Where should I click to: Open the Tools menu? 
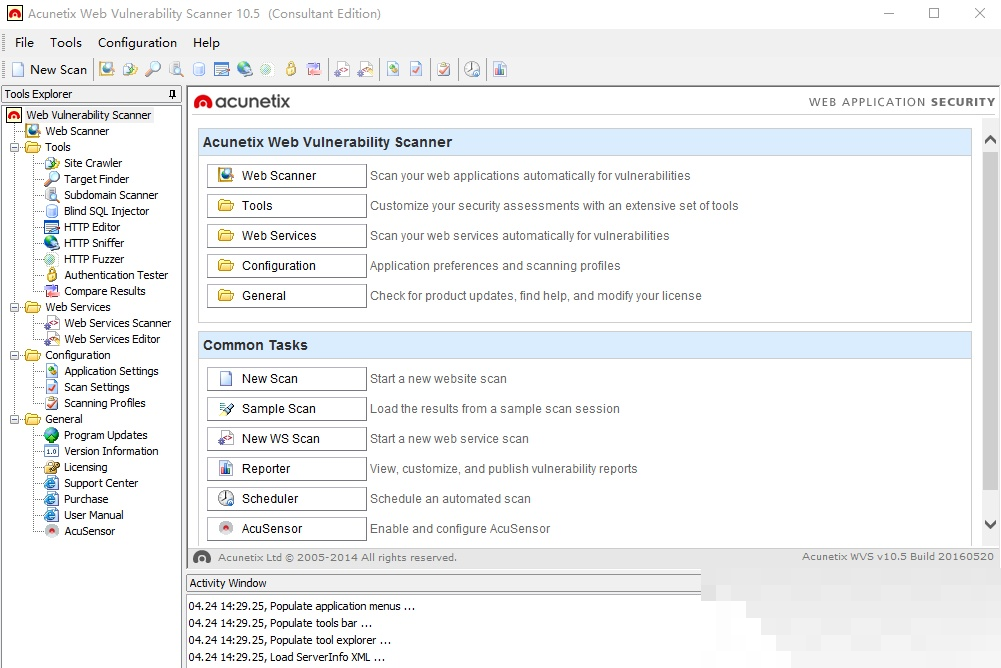pos(66,43)
